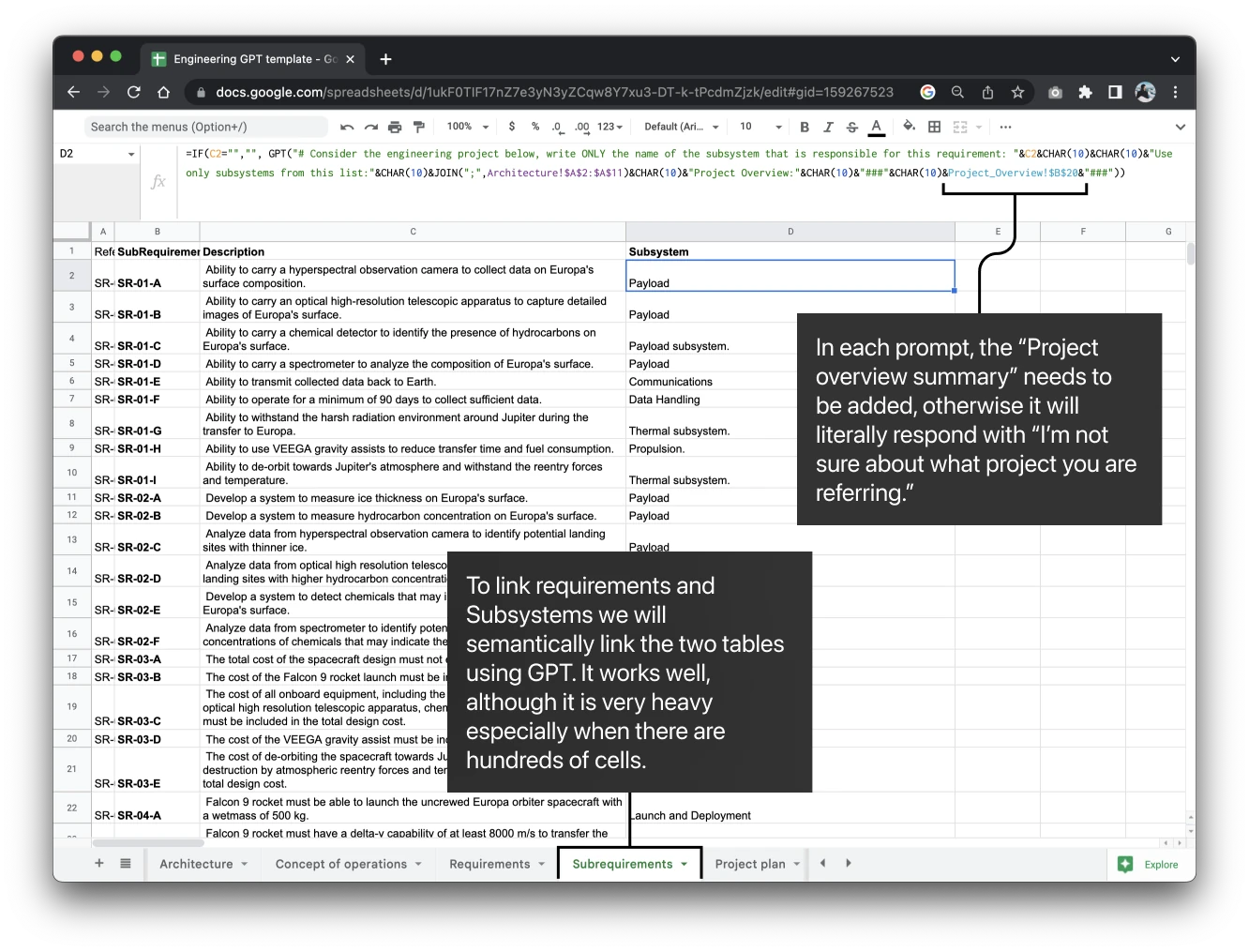Screen dimensions: 1249x952
Task: Open a new Chrome tab
Action: 385,59
